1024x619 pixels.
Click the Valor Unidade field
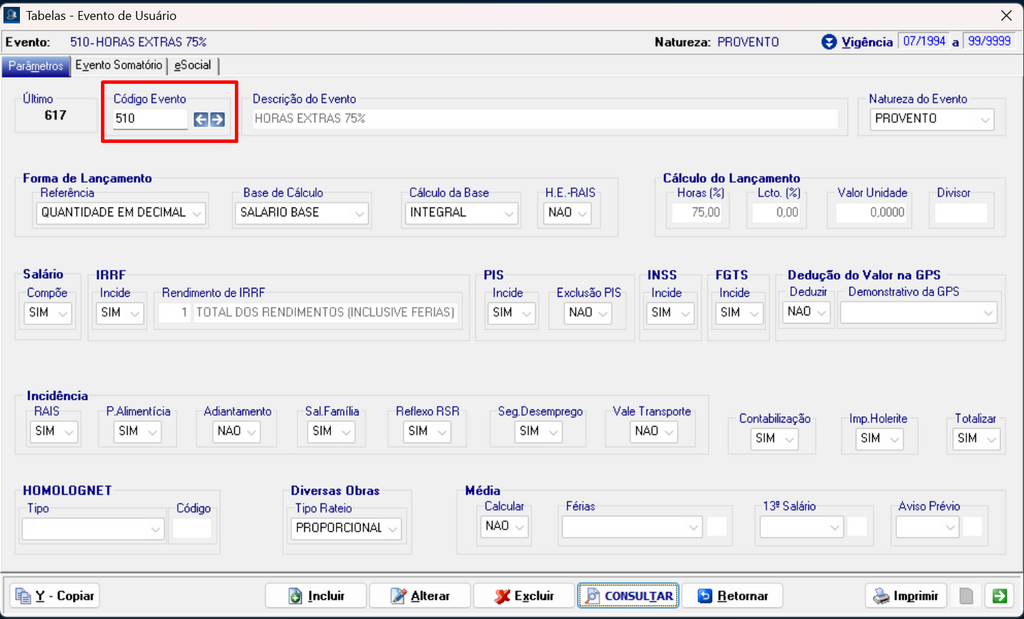click(872, 213)
